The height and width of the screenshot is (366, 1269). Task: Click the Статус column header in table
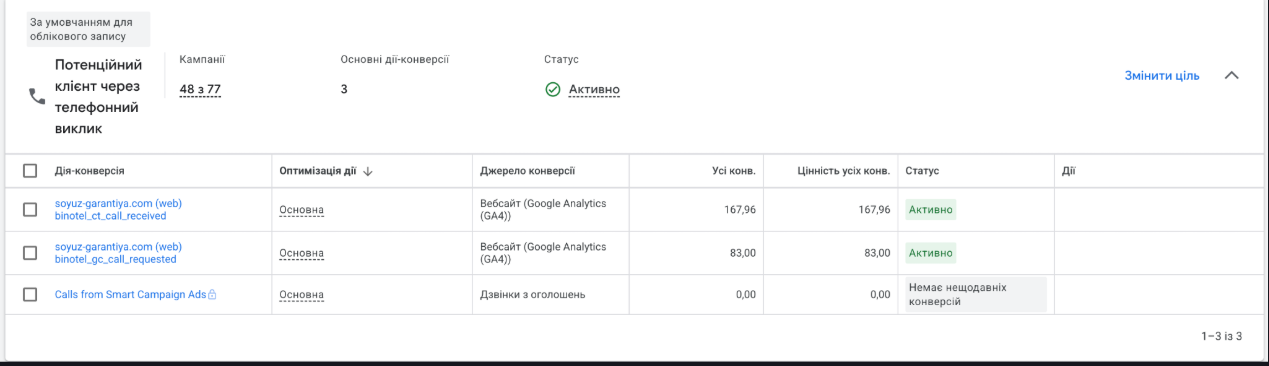922,171
